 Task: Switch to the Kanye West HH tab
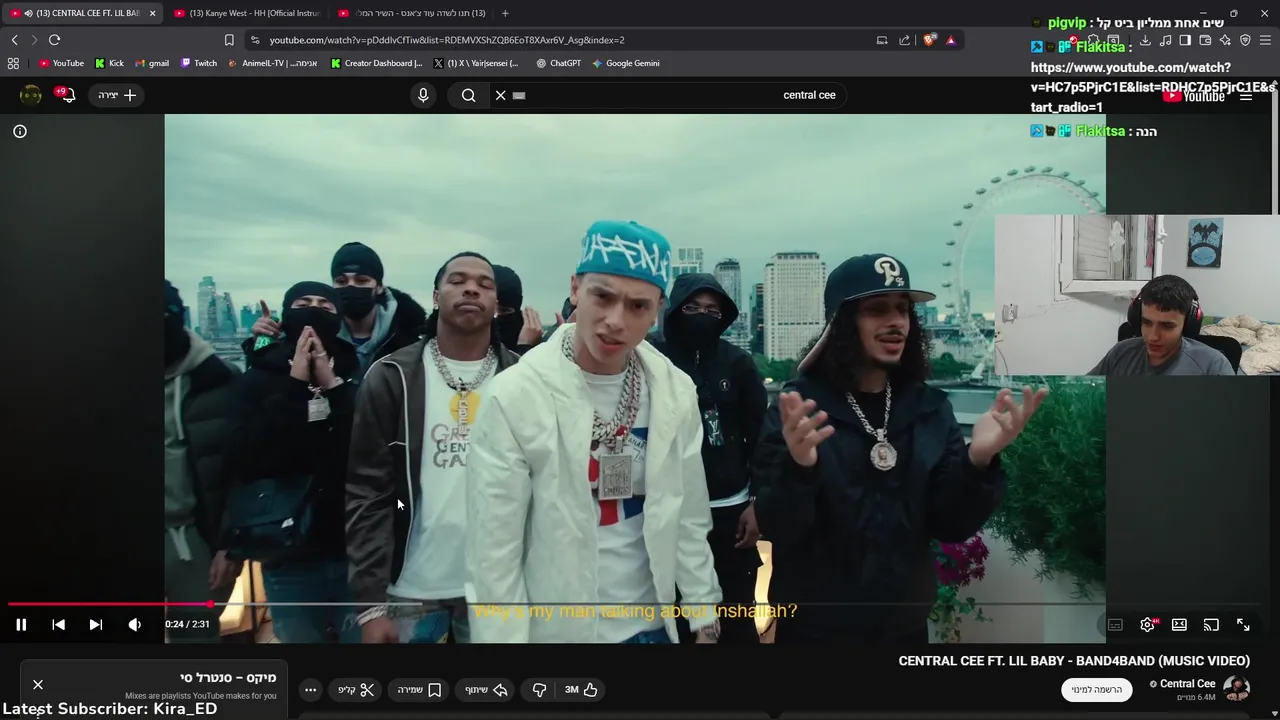coord(247,13)
